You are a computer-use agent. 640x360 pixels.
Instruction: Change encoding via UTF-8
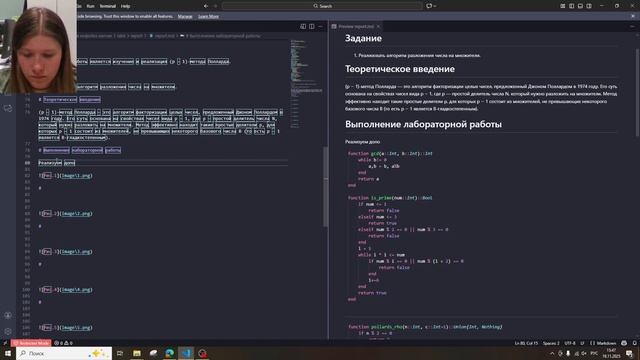pos(570,343)
